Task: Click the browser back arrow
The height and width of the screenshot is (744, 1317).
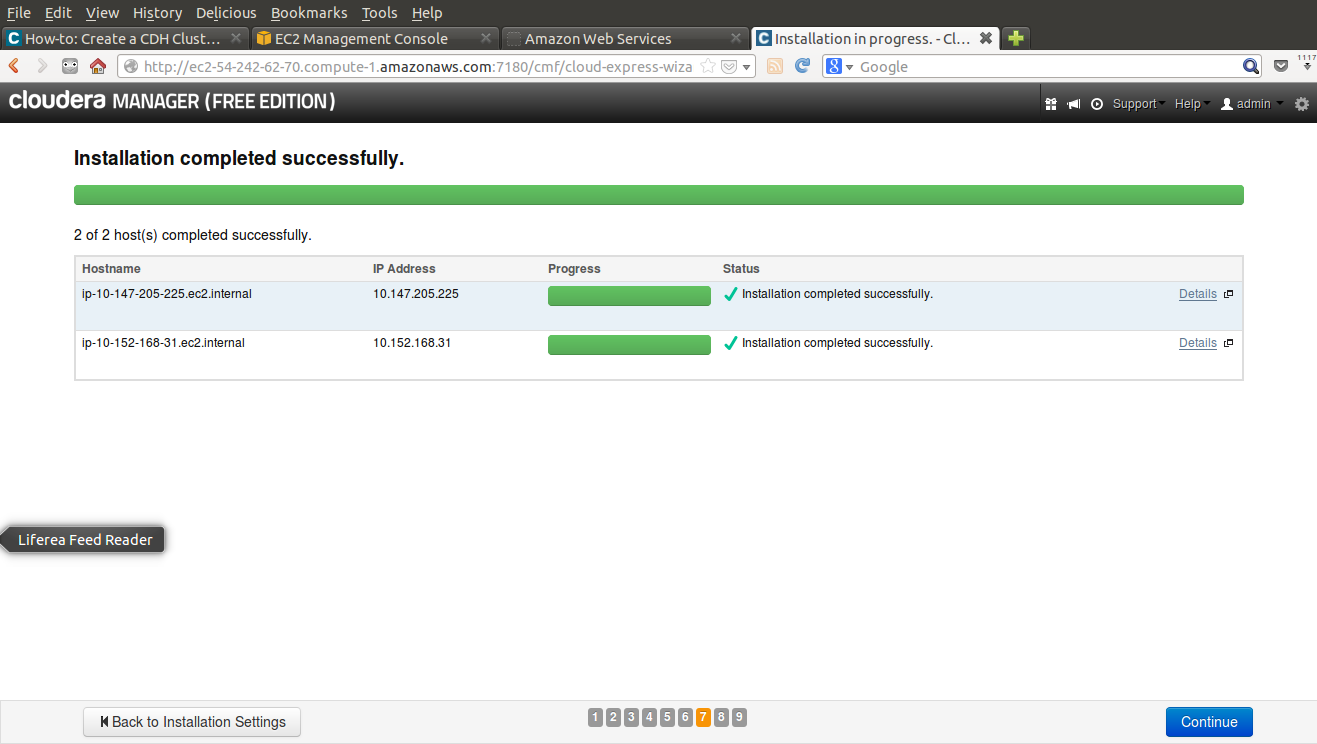Action: pos(14,66)
